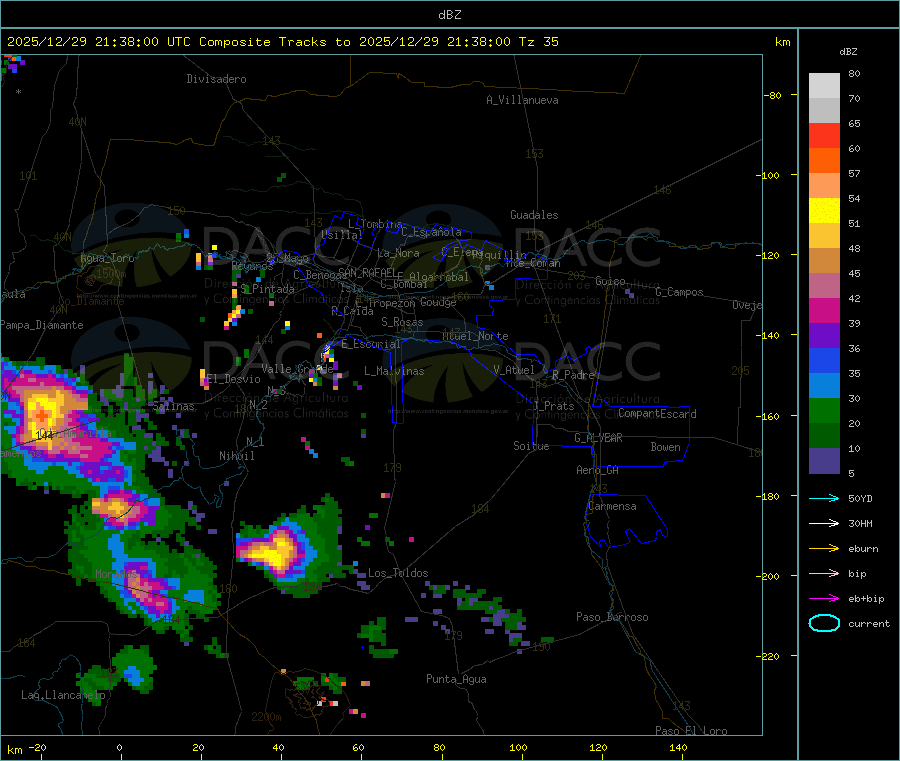Click the Punta_Agua map label
This screenshot has height=761, width=900.
pos(456,679)
